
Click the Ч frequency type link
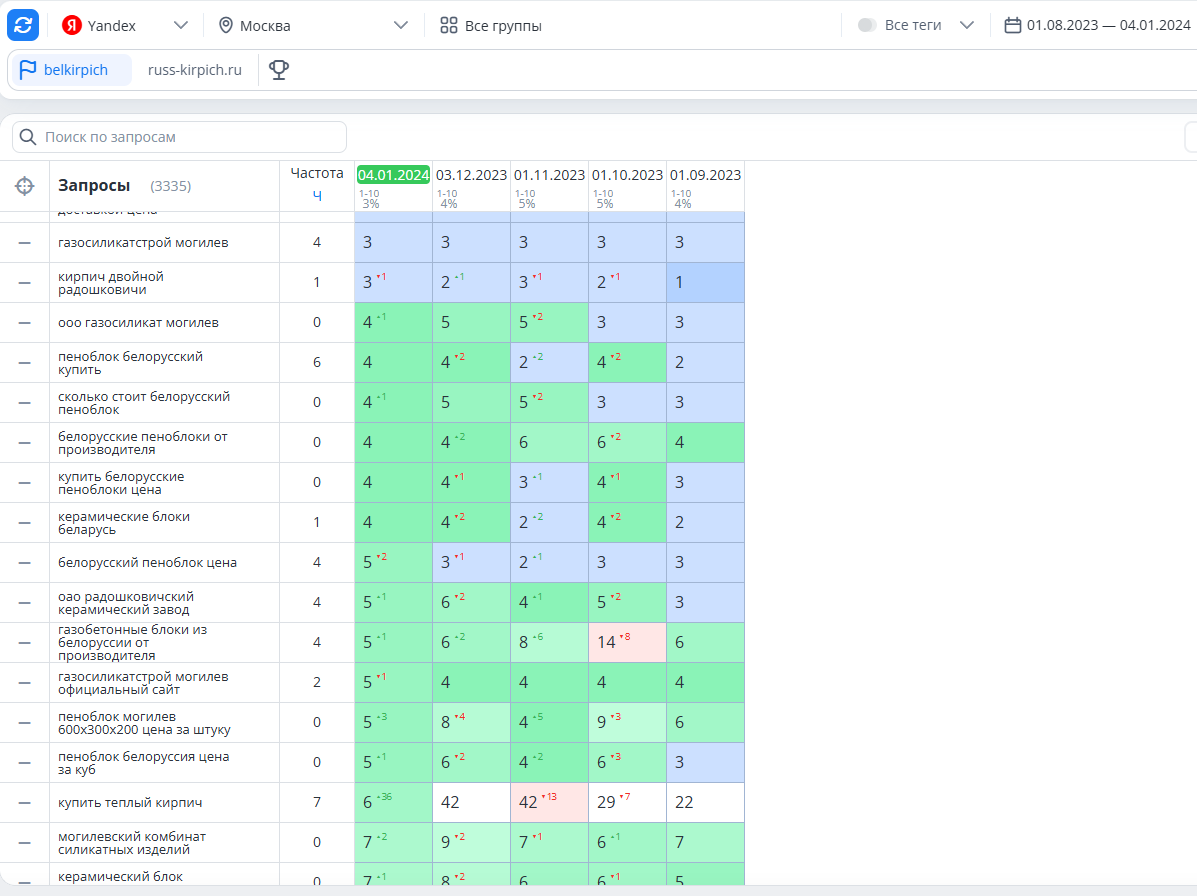[x=317, y=195]
